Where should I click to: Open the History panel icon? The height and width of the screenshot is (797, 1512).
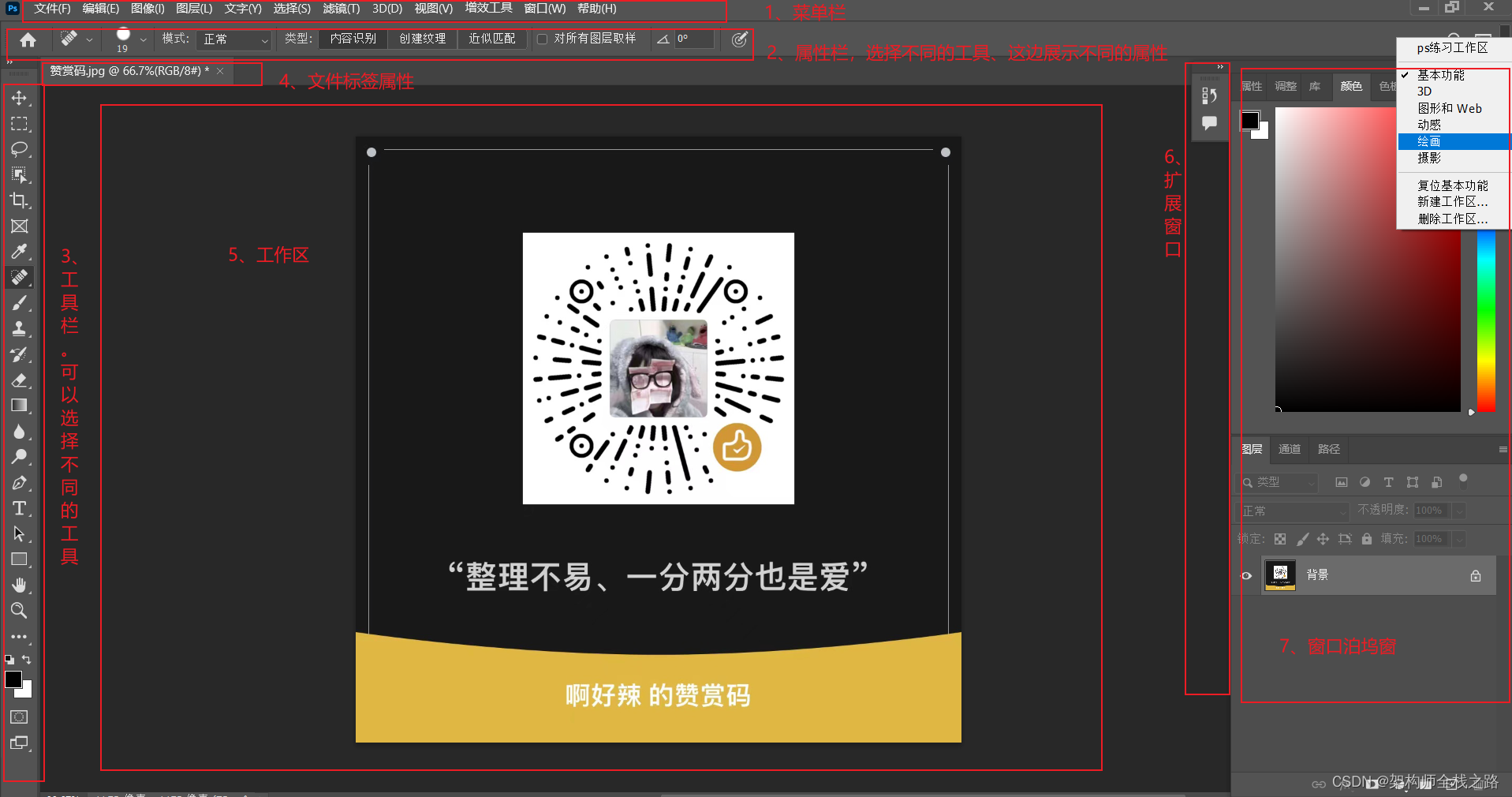(x=1209, y=95)
